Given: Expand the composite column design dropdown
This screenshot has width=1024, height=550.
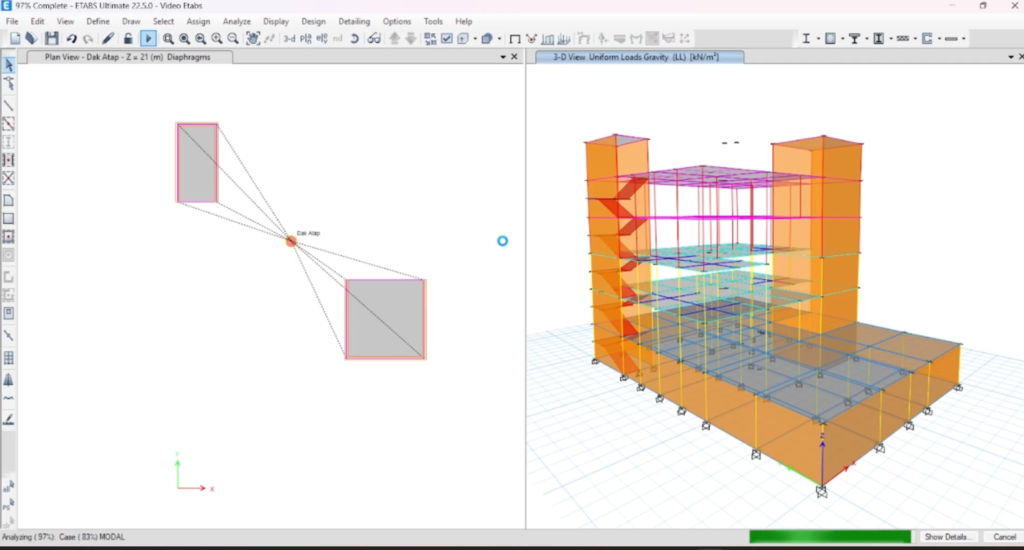Looking at the screenshot, I should coord(891,39).
